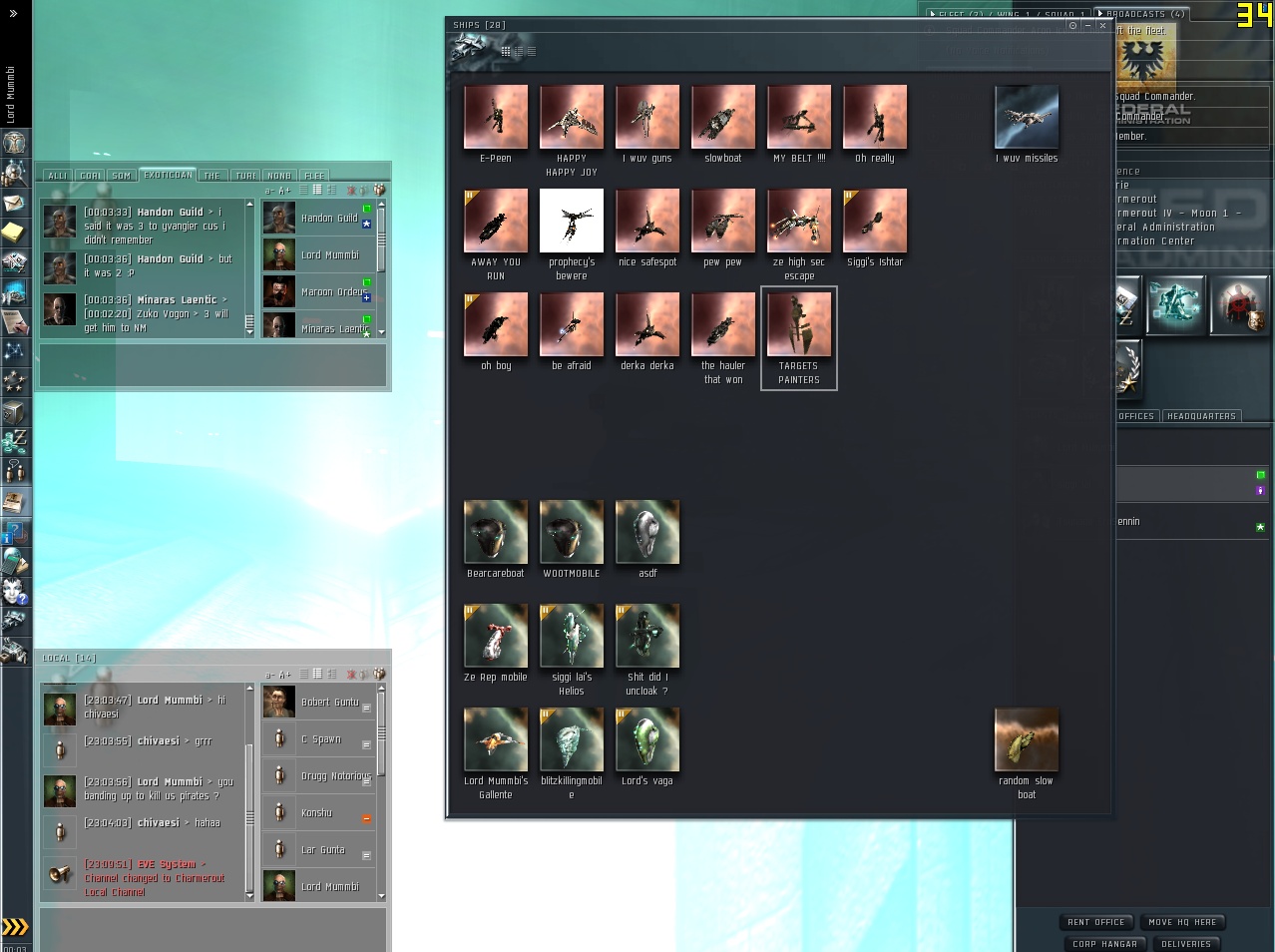1275x952 pixels.
Task: Switch to the CORI chat tab
Action: [91, 176]
